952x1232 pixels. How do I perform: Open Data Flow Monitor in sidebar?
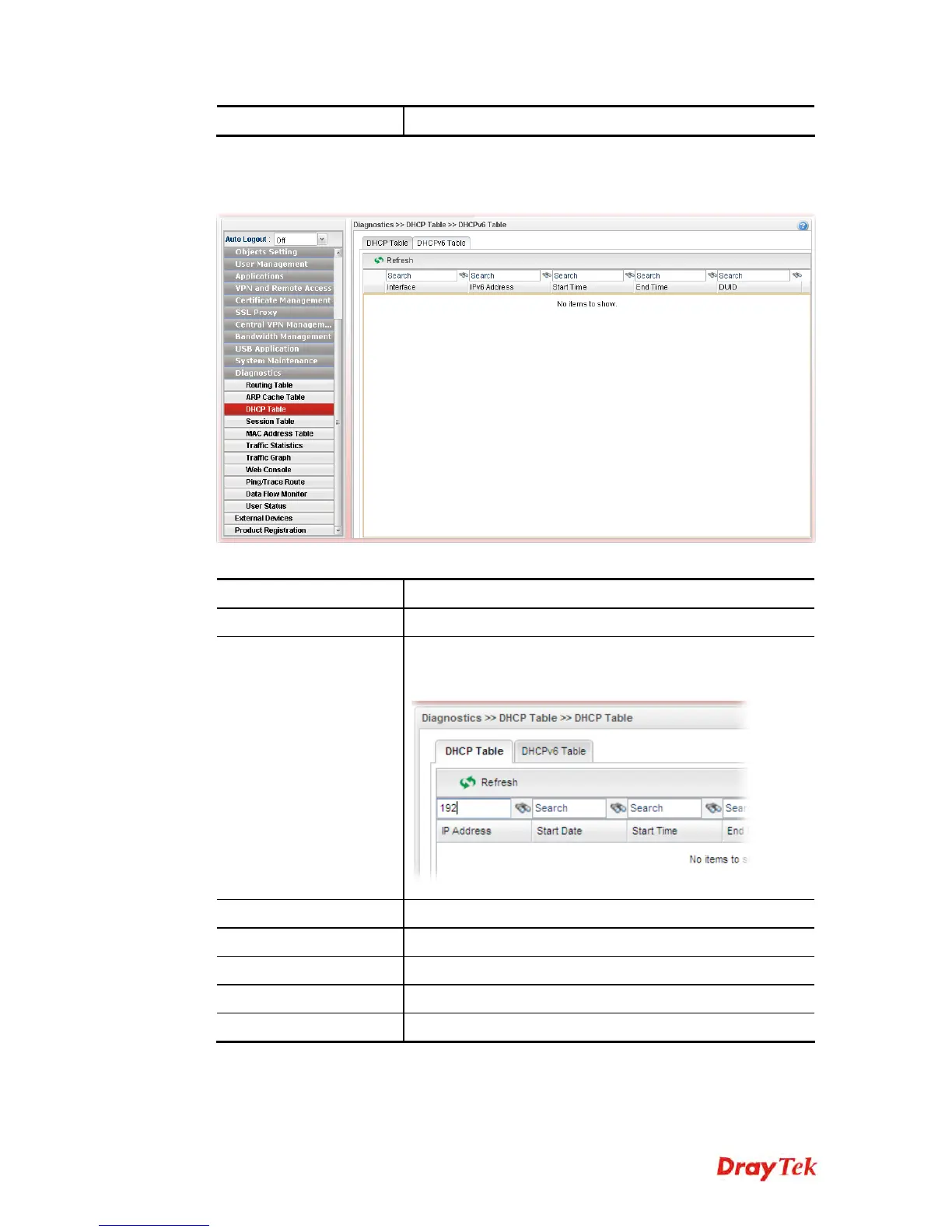point(278,494)
